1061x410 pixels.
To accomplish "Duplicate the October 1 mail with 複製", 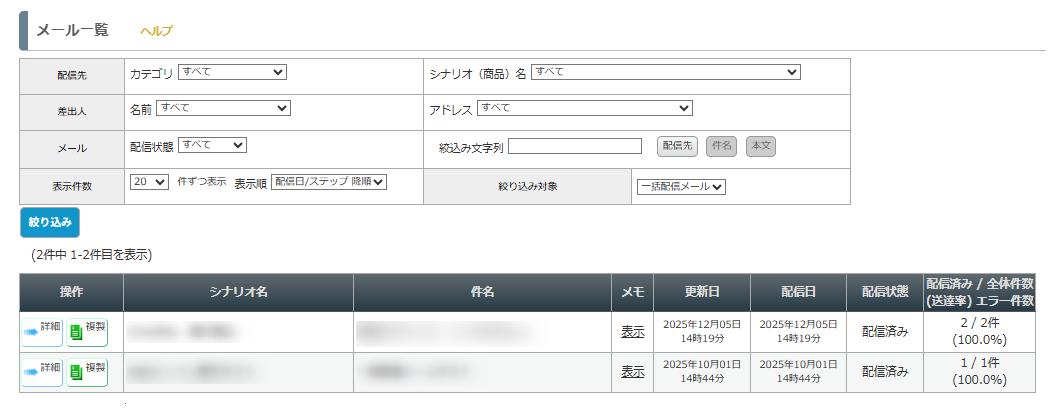I will click(x=87, y=371).
